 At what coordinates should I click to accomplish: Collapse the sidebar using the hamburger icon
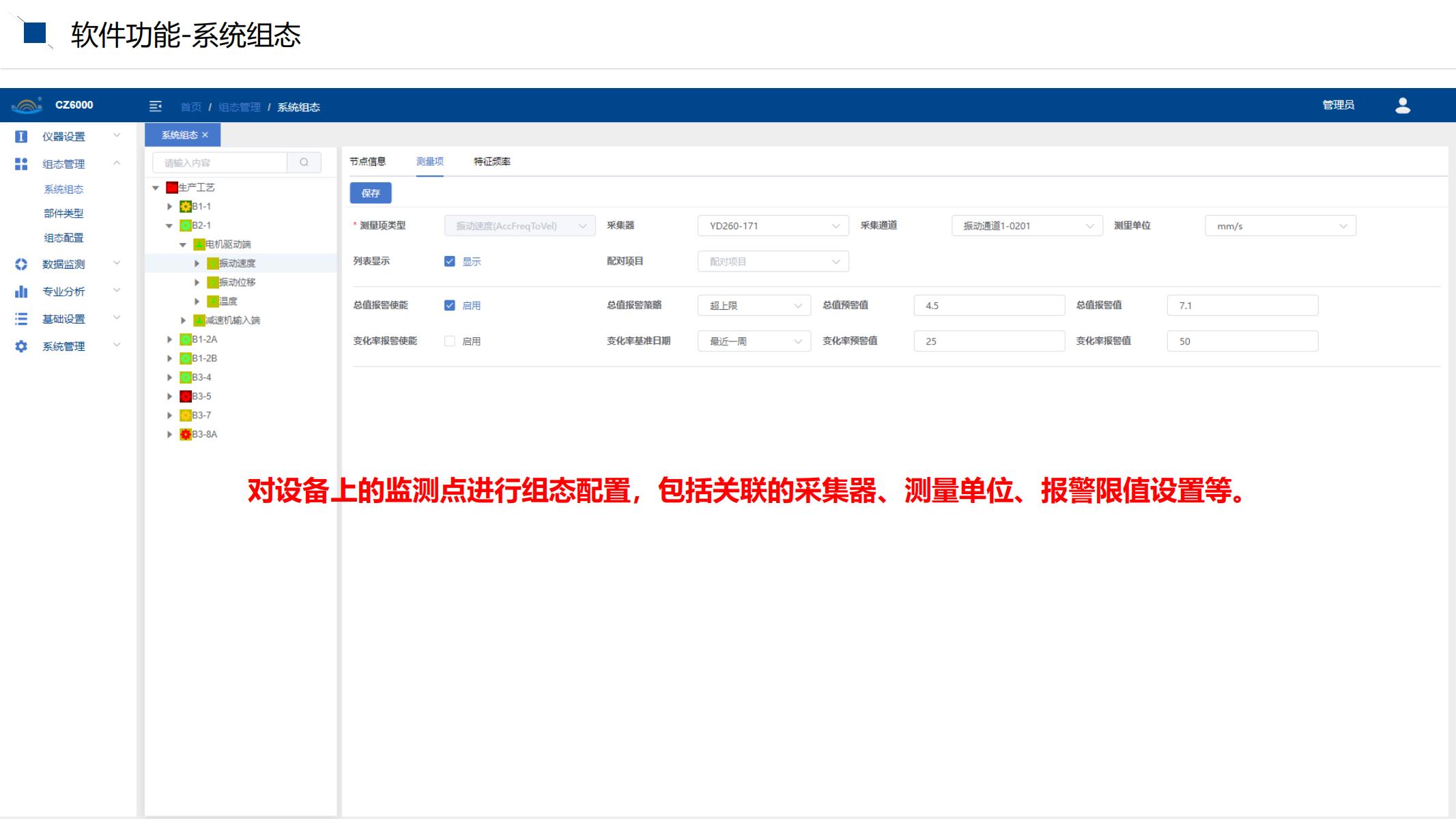tap(156, 106)
